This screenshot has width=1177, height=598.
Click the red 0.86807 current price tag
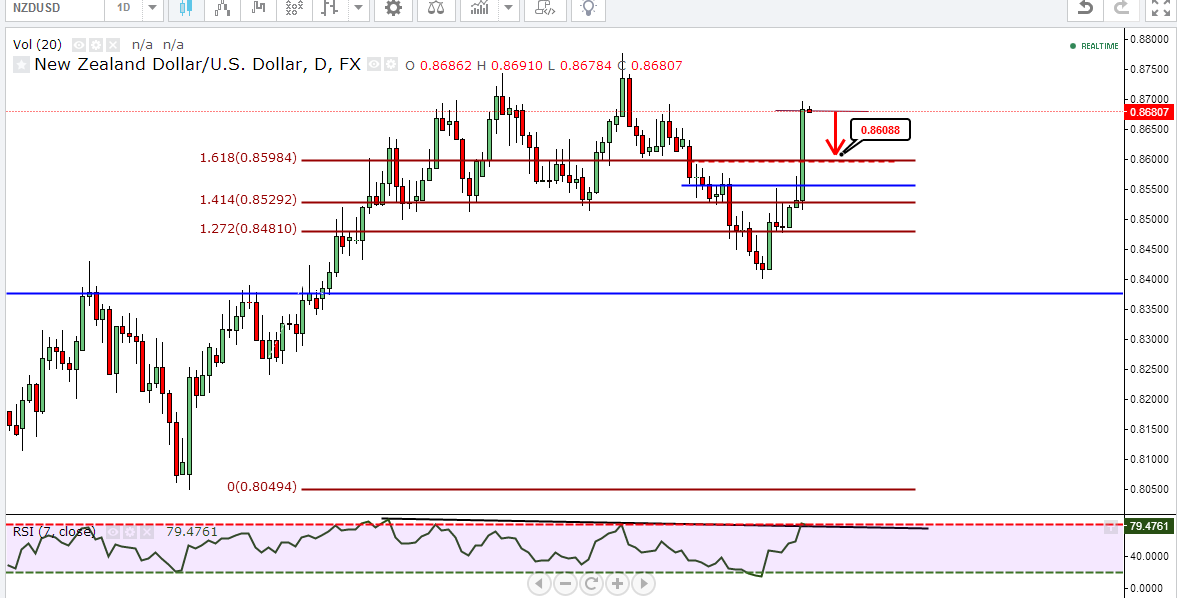pyautogui.click(x=1148, y=112)
